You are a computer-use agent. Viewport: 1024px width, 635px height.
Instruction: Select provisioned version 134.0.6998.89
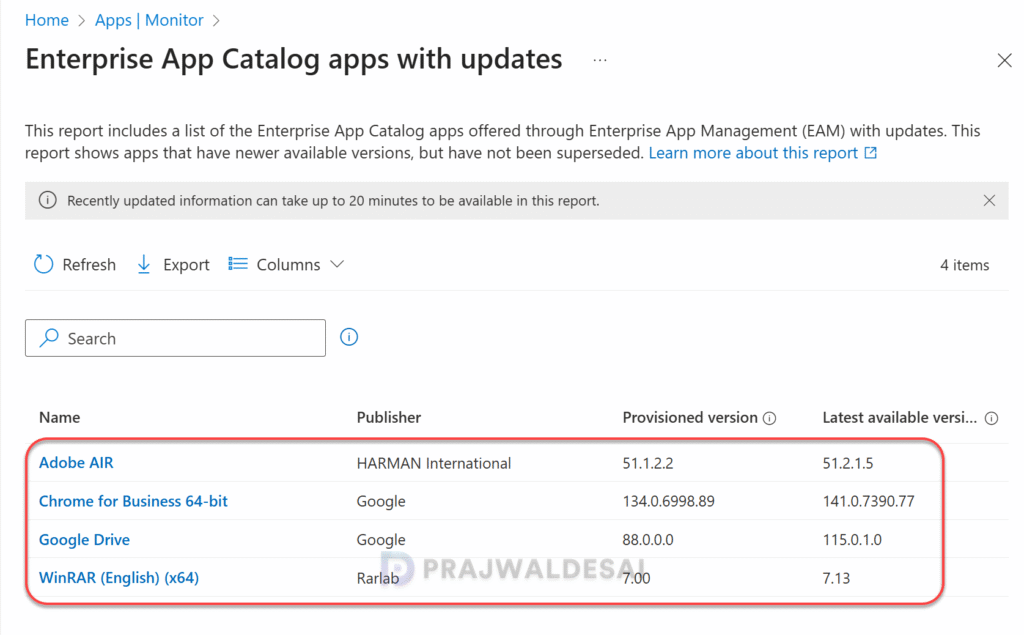pyautogui.click(x=668, y=501)
